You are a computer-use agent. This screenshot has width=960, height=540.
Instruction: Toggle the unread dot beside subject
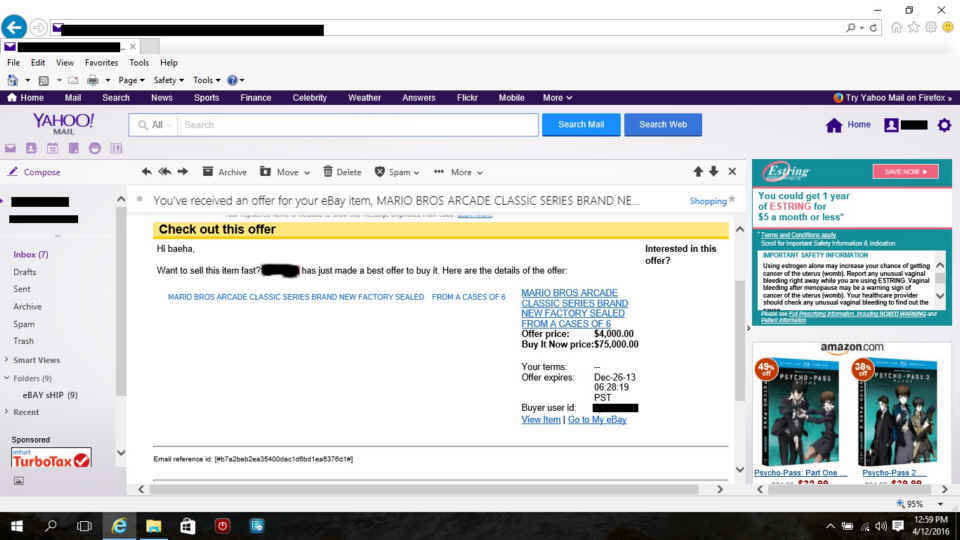[140, 199]
